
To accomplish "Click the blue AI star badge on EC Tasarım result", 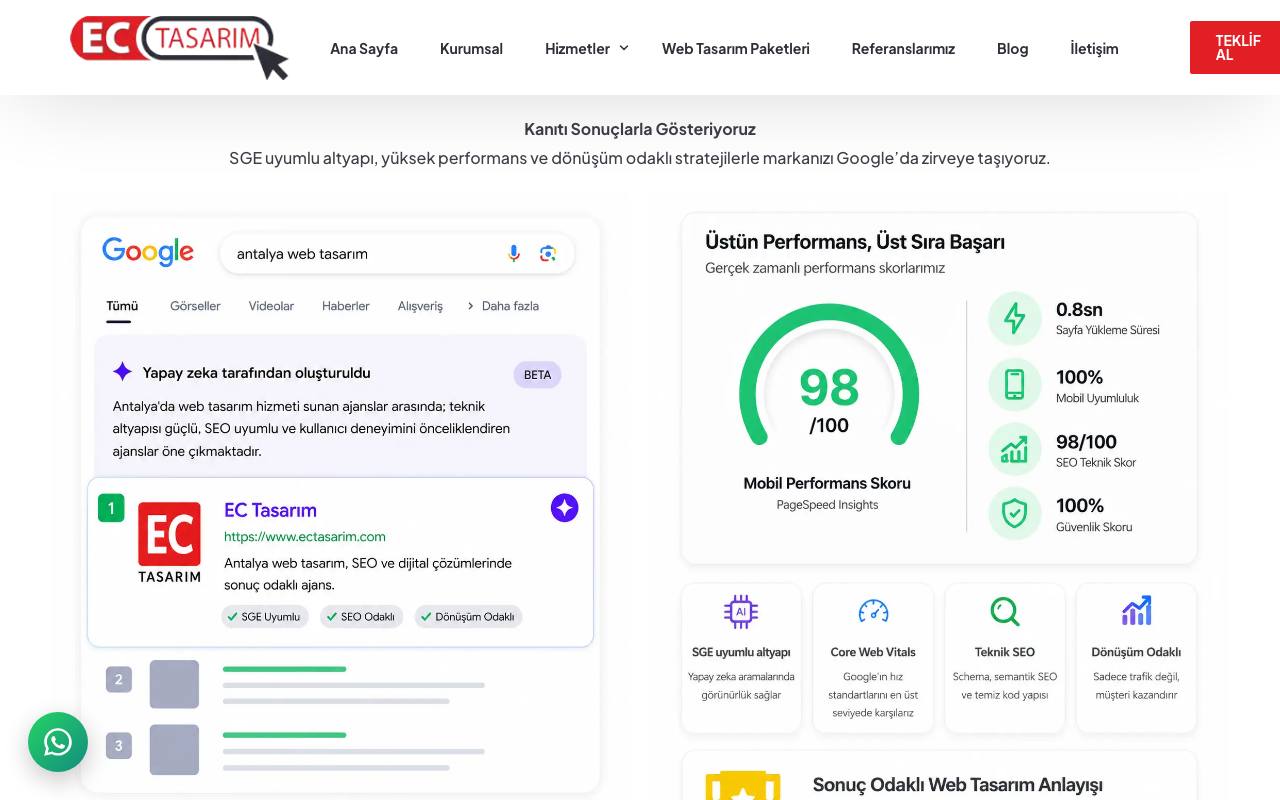I will tap(565, 508).
